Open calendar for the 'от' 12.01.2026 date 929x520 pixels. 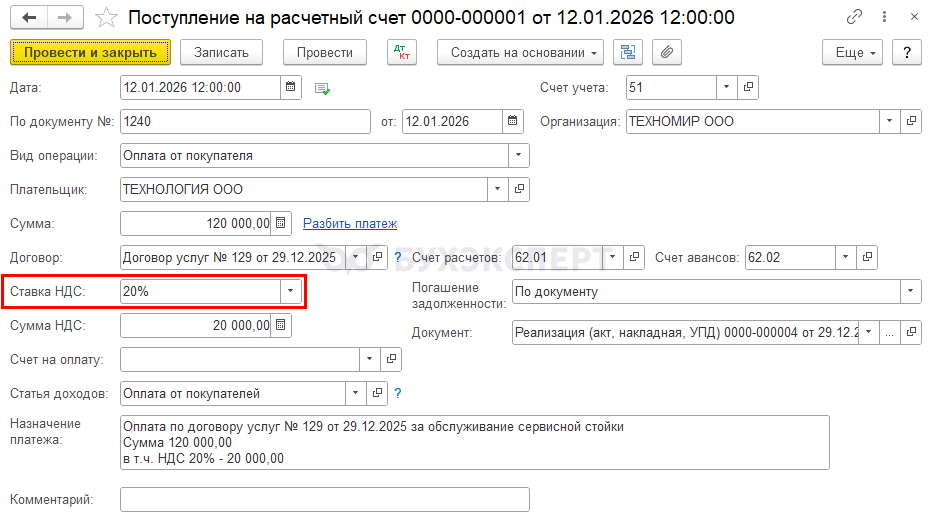[512, 121]
